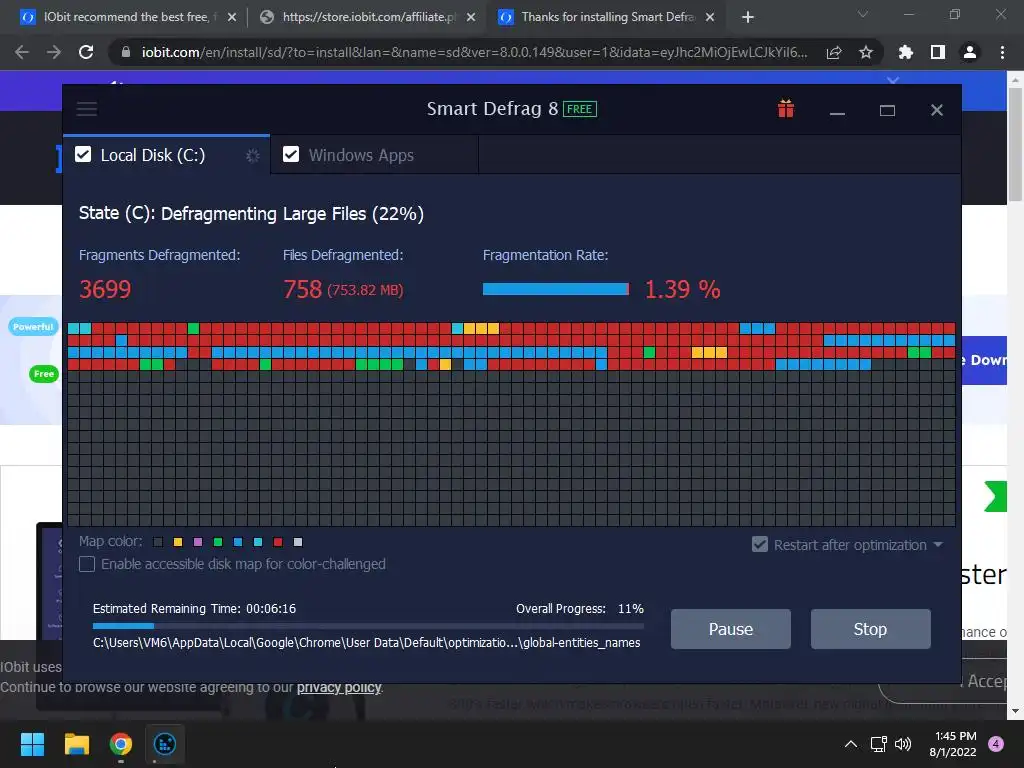
Task: Open privacy policy link on webpage
Action: tap(339, 687)
